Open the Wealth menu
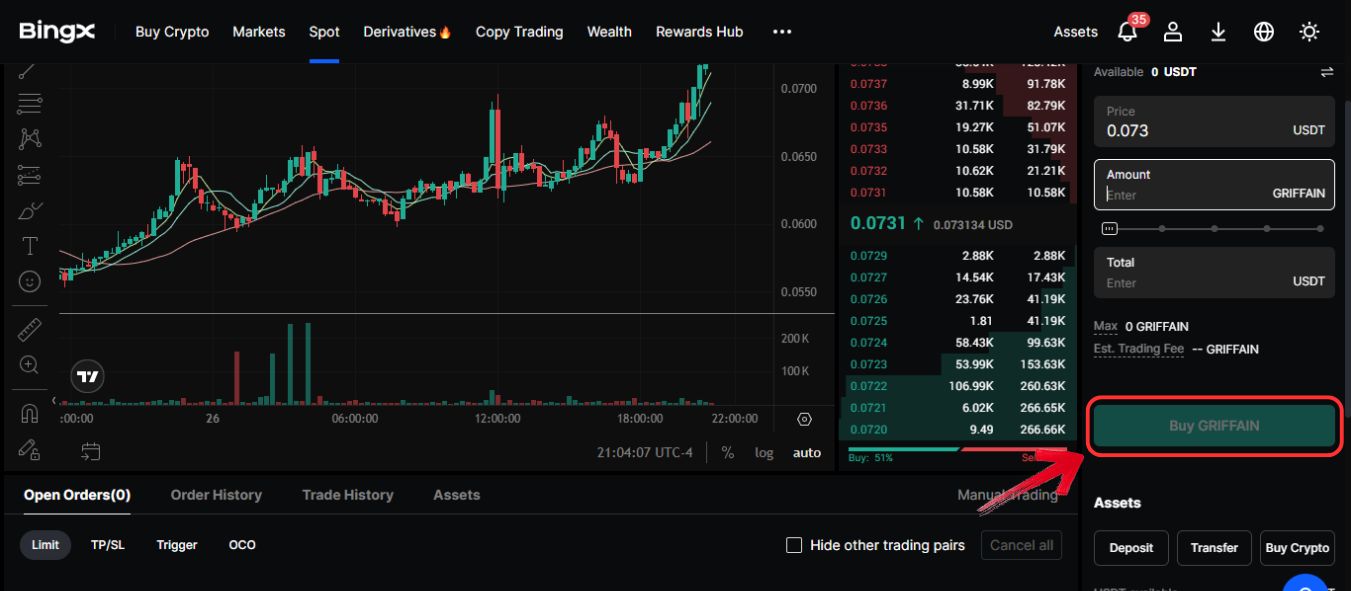This screenshot has width=1351, height=591. click(609, 32)
